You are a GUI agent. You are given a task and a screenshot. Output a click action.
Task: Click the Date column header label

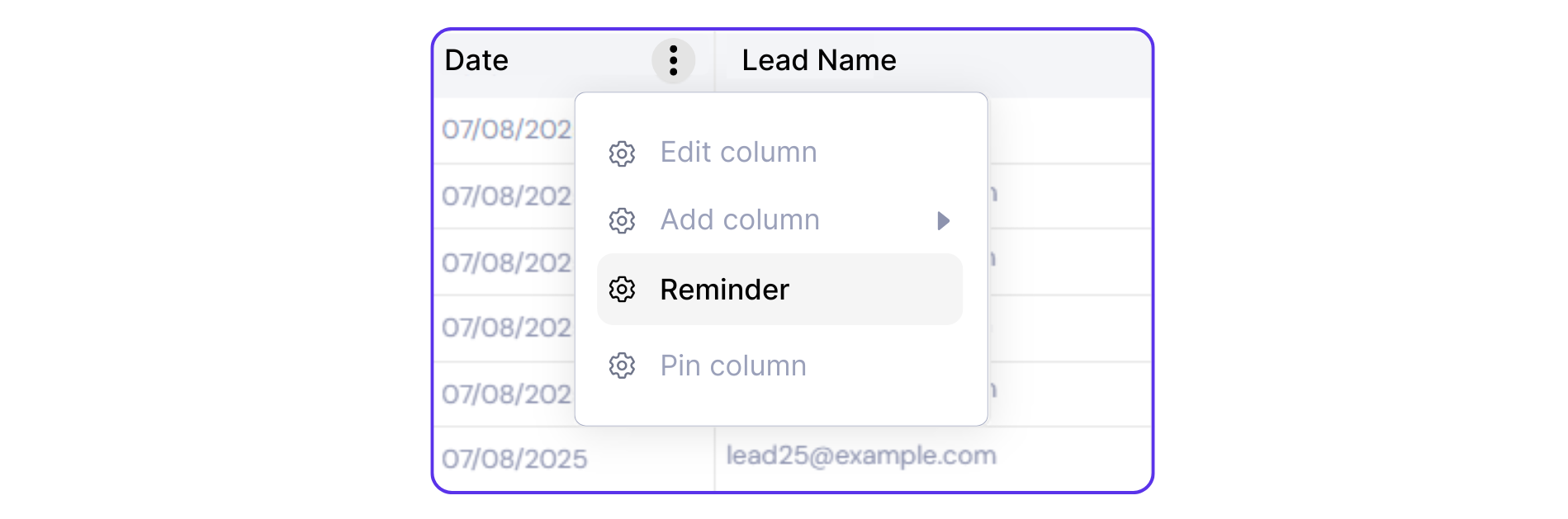pos(476,60)
